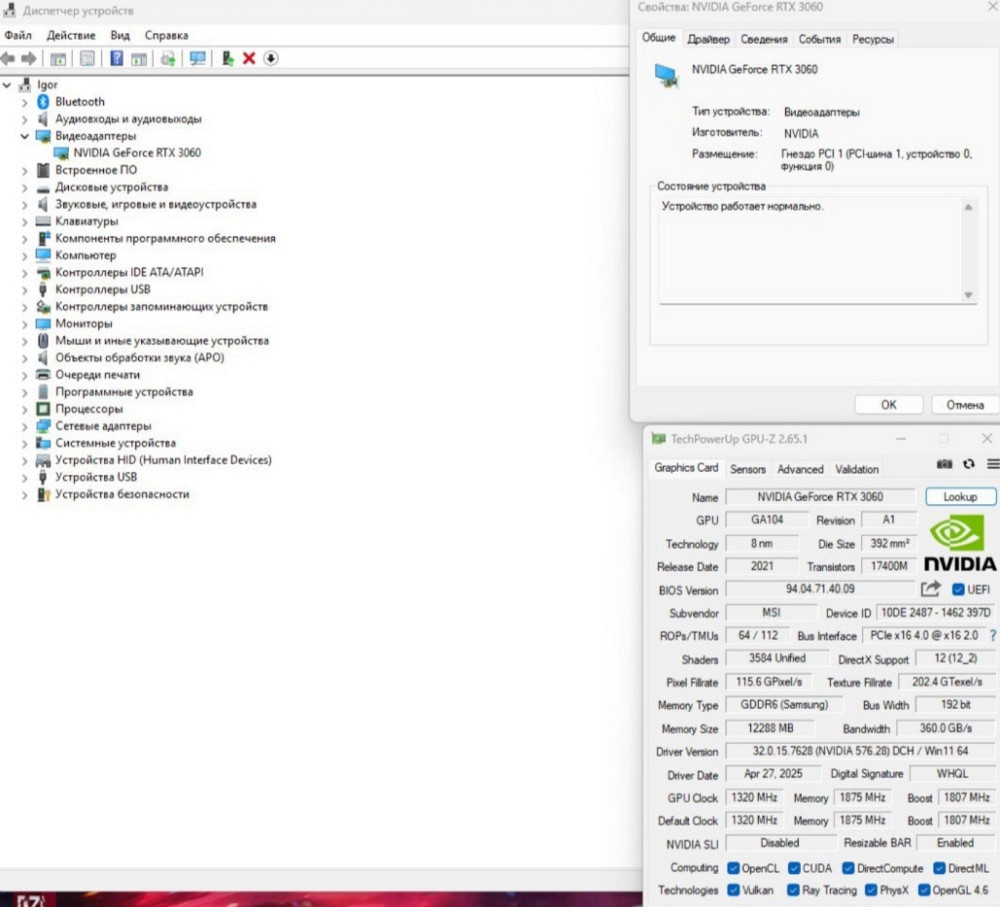Toggle the CUDA checkbox
This screenshot has width=1000, height=907.
point(794,868)
